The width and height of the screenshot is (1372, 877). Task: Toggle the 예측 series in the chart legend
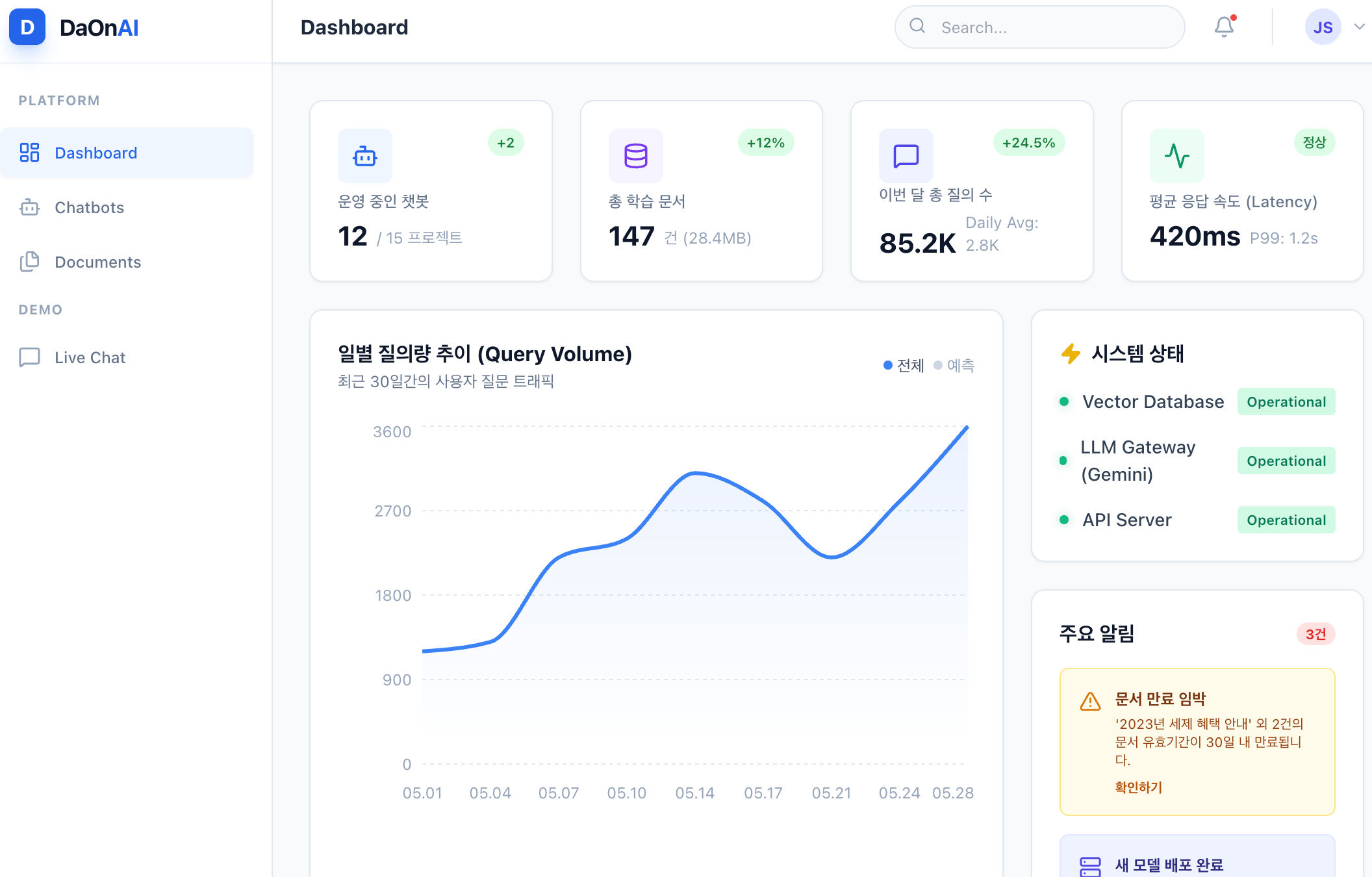(954, 365)
